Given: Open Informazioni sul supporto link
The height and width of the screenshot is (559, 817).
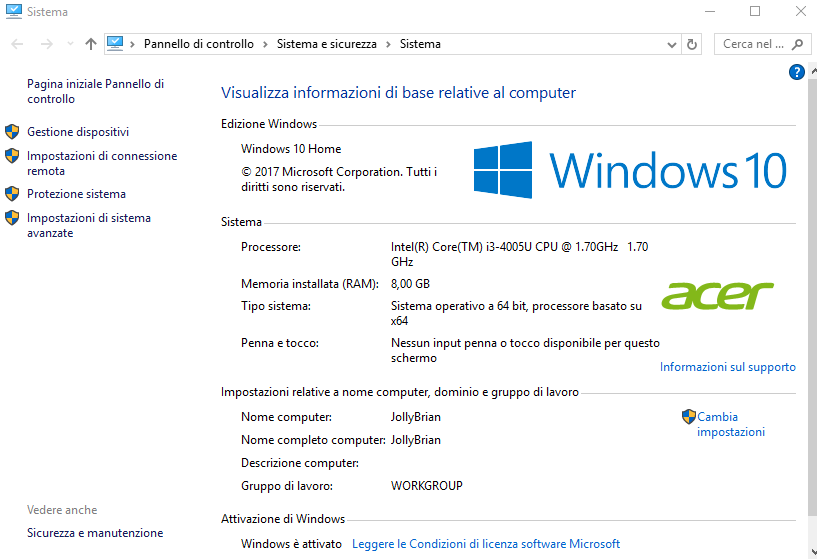Looking at the screenshot, I should 727,367.
